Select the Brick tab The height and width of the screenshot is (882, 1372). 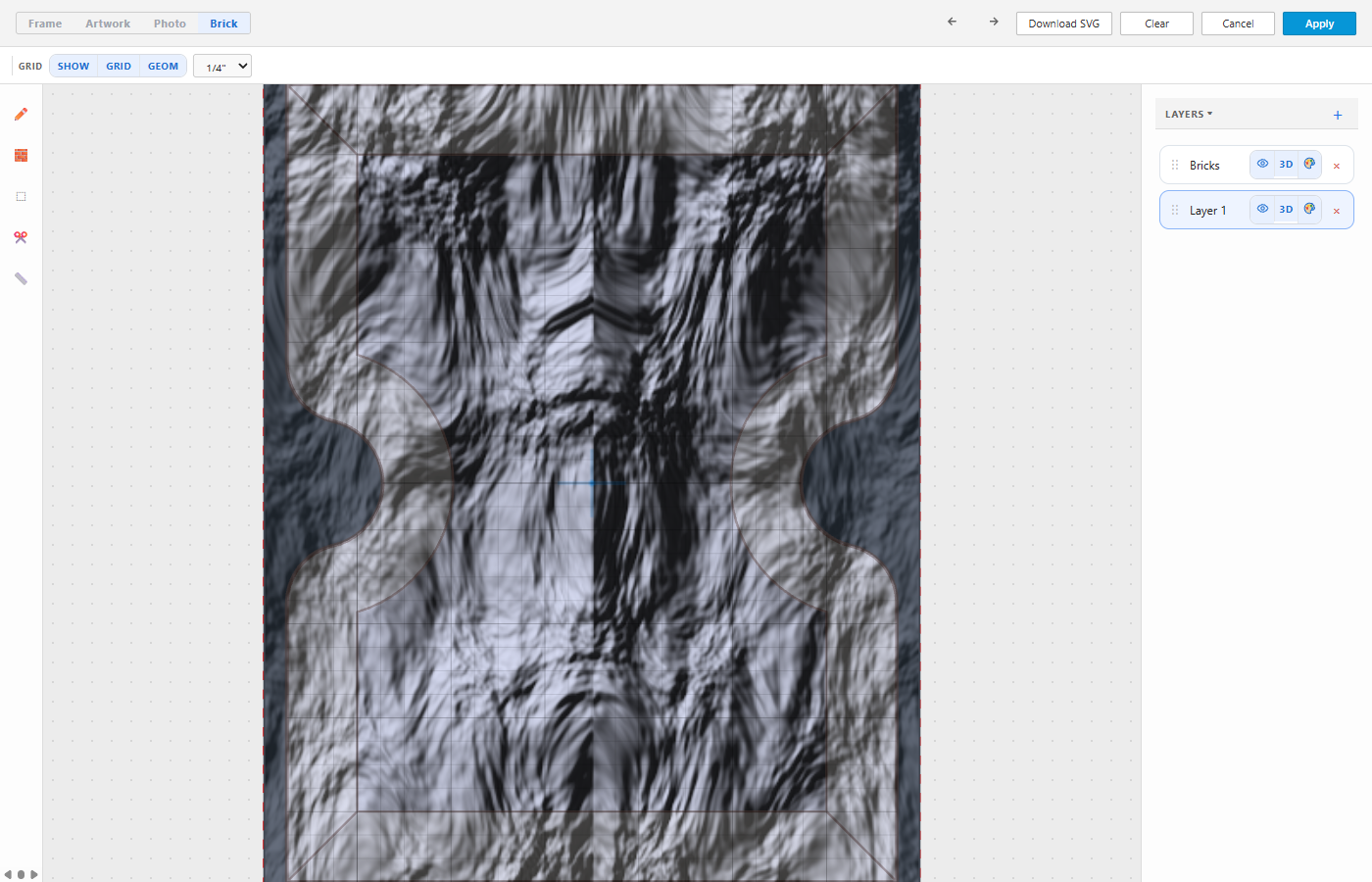pos(223,24)
